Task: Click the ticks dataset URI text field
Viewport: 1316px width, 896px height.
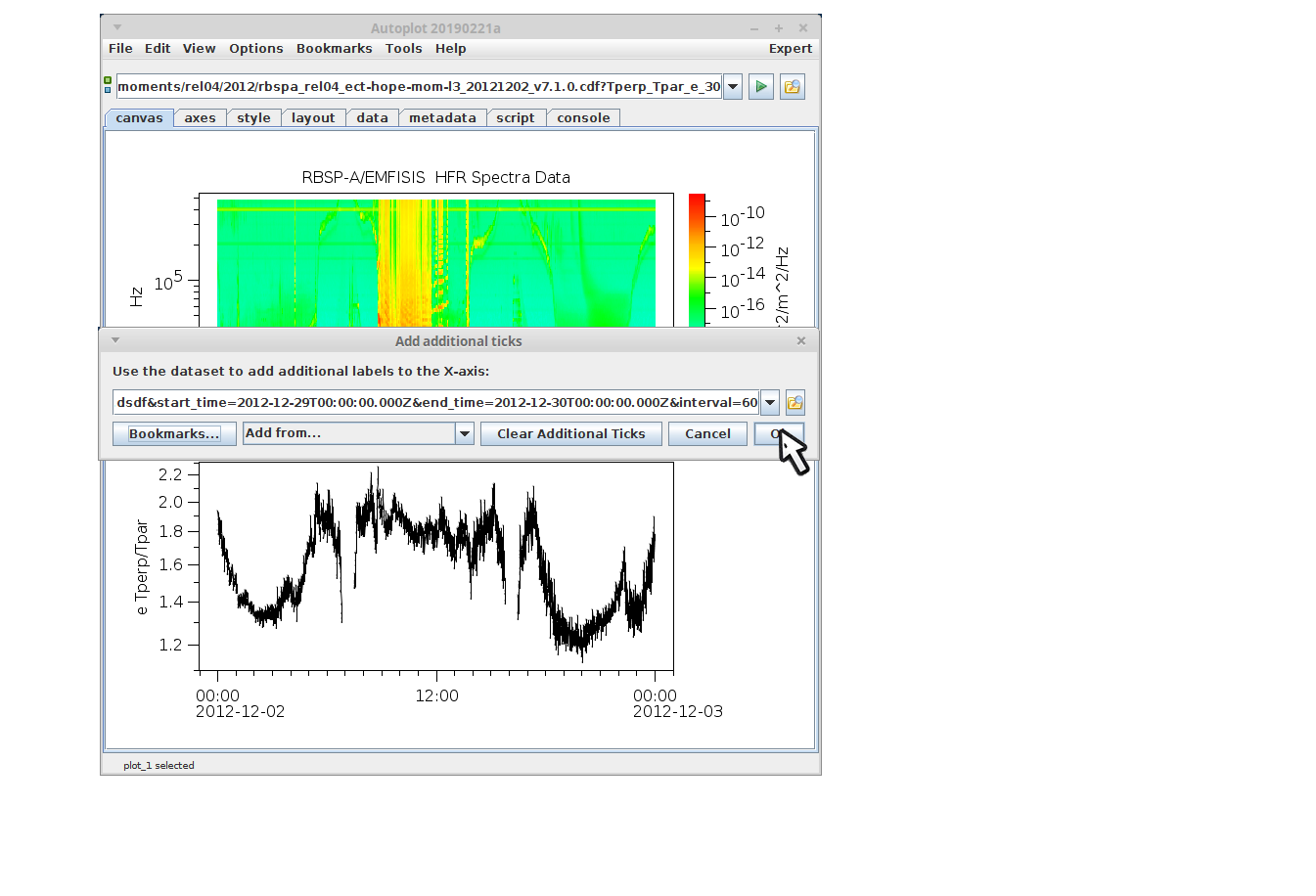Action: [x=435, y=403]
